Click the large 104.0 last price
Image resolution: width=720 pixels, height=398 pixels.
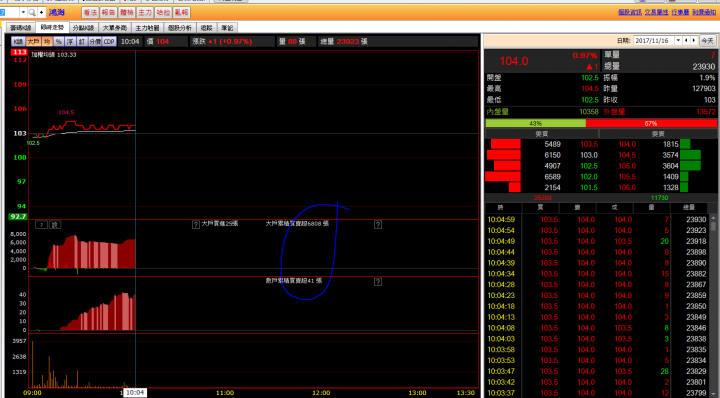pyautogui.click(x=514, y=61)
